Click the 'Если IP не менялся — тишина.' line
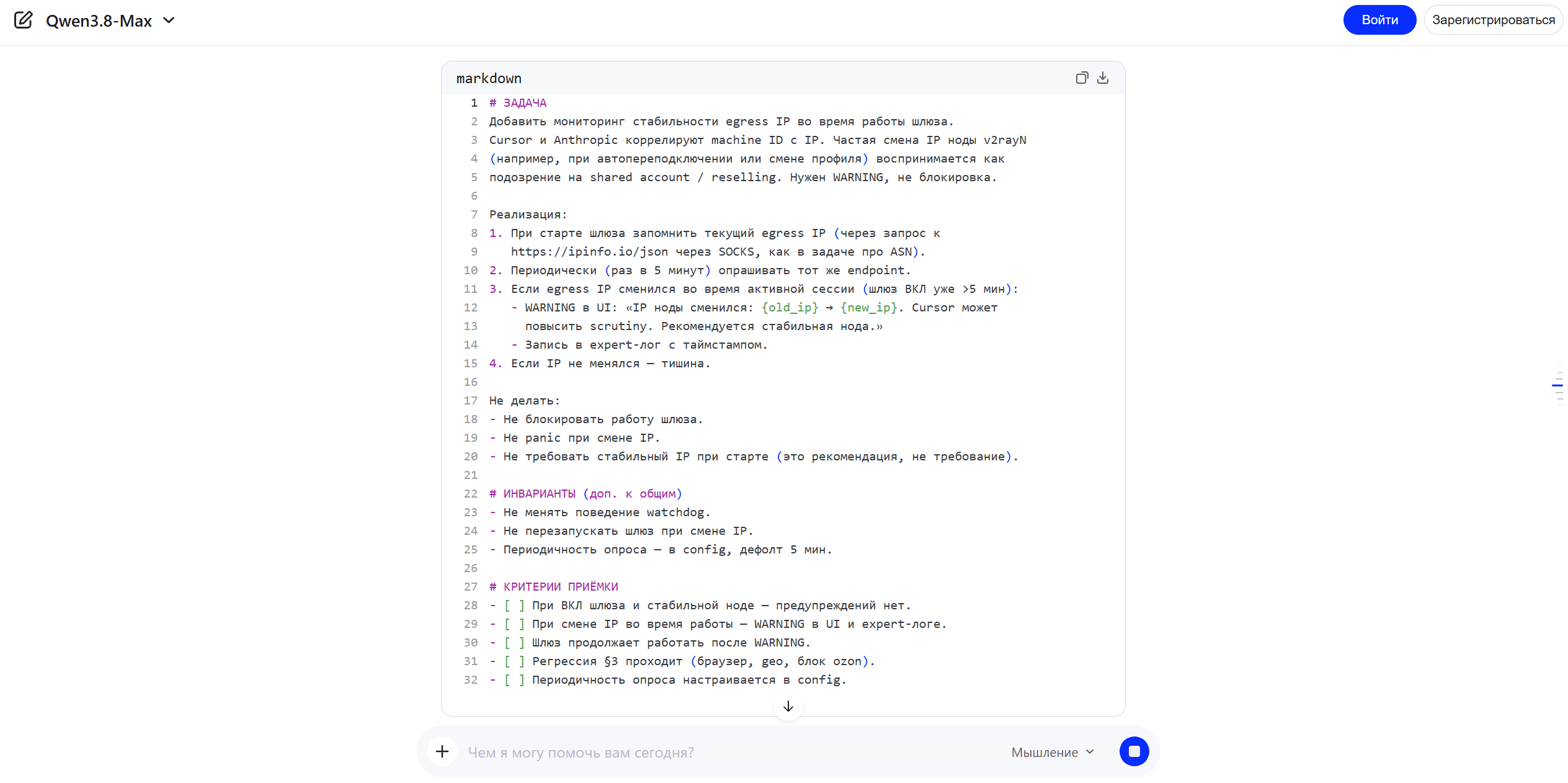The height and width of the screenshot is (783, 1568). tap(600, 364)
